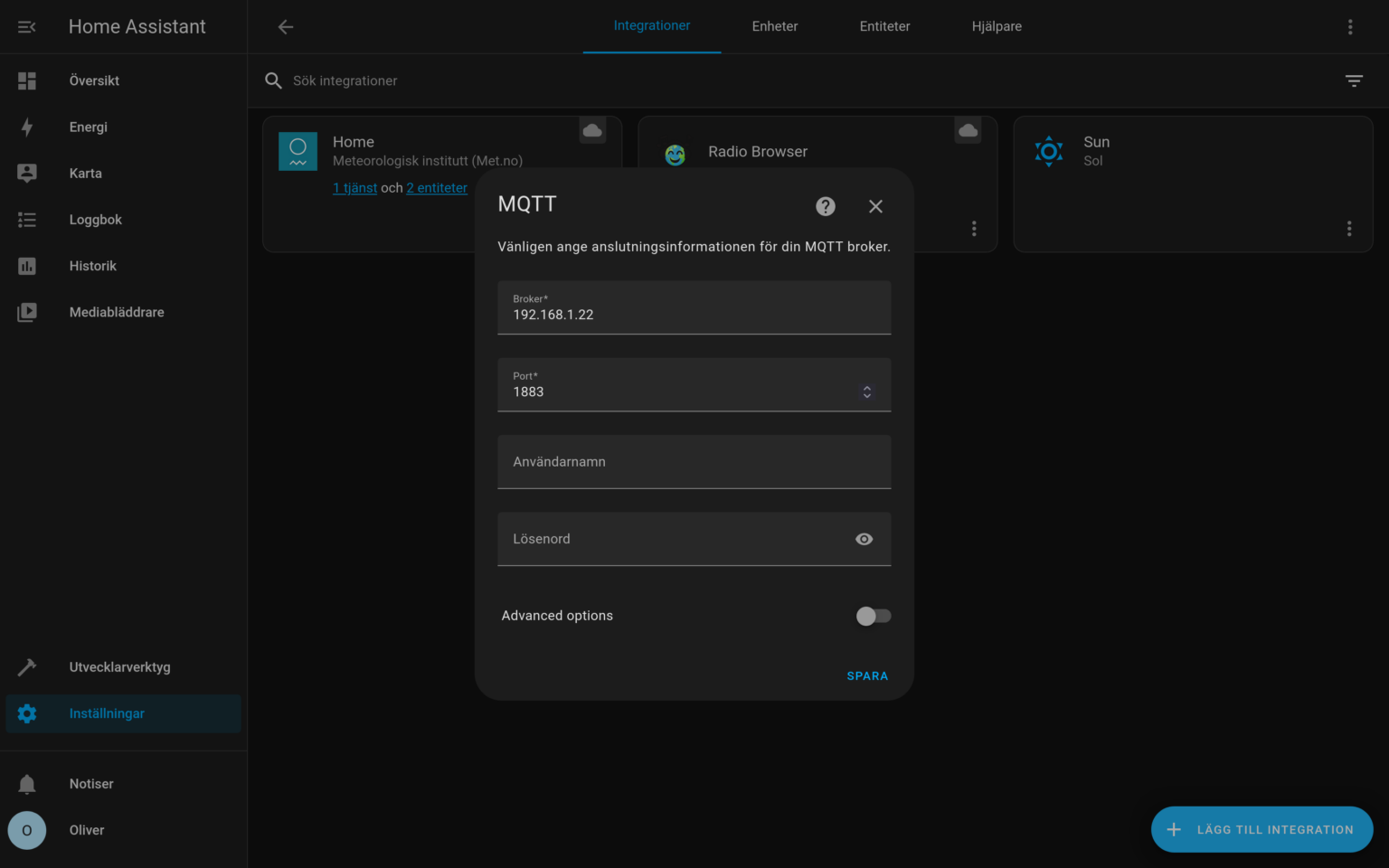Viewport: 1389px width, 868px height.
Task: Select the Energi lightning icon
Action: 27,127
